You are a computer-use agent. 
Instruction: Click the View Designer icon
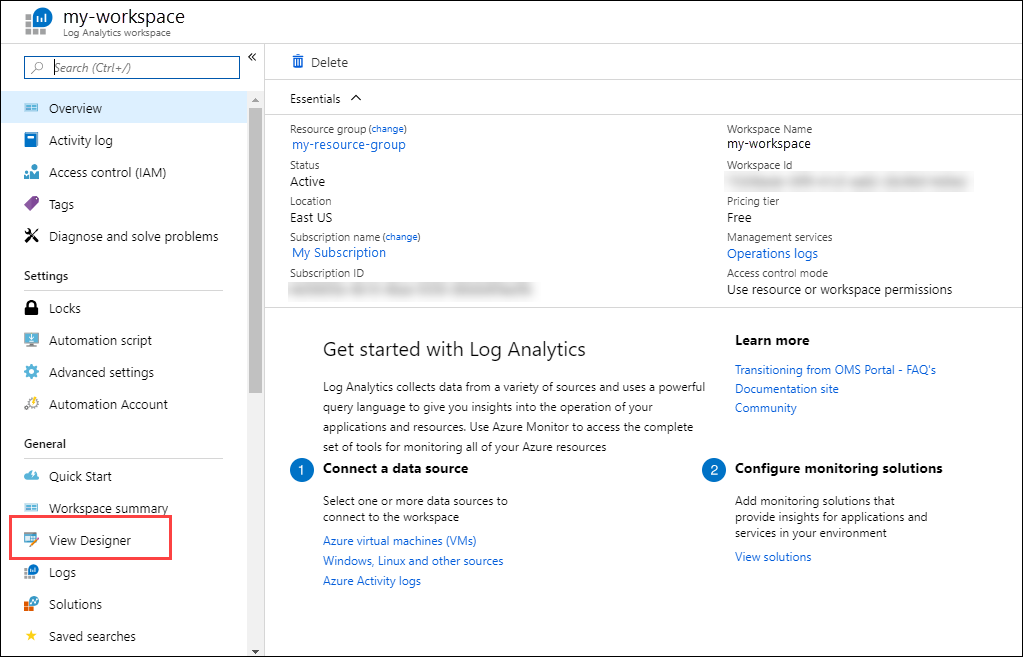(31, 540)
